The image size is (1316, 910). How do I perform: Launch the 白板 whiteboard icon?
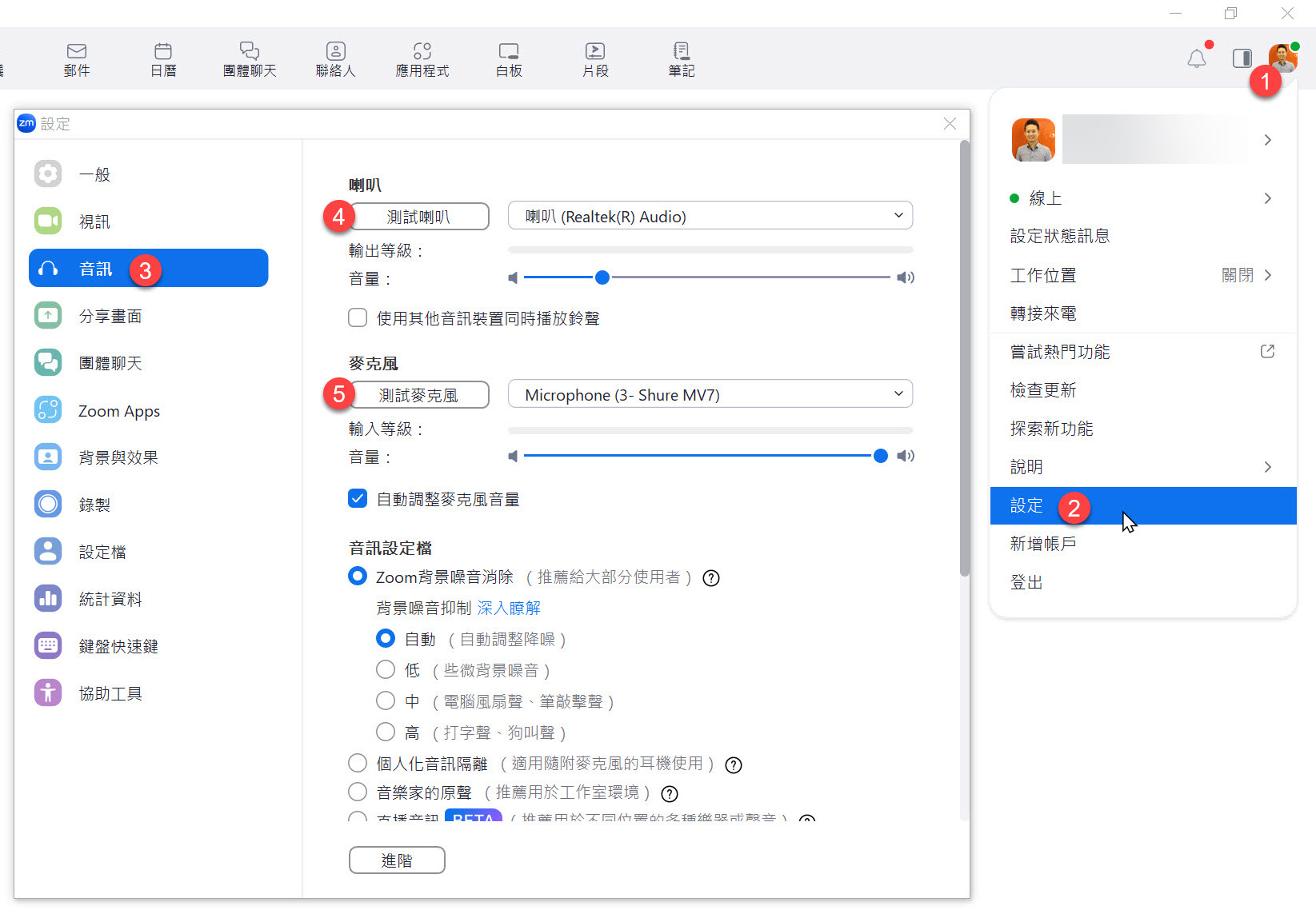point(508,58)
